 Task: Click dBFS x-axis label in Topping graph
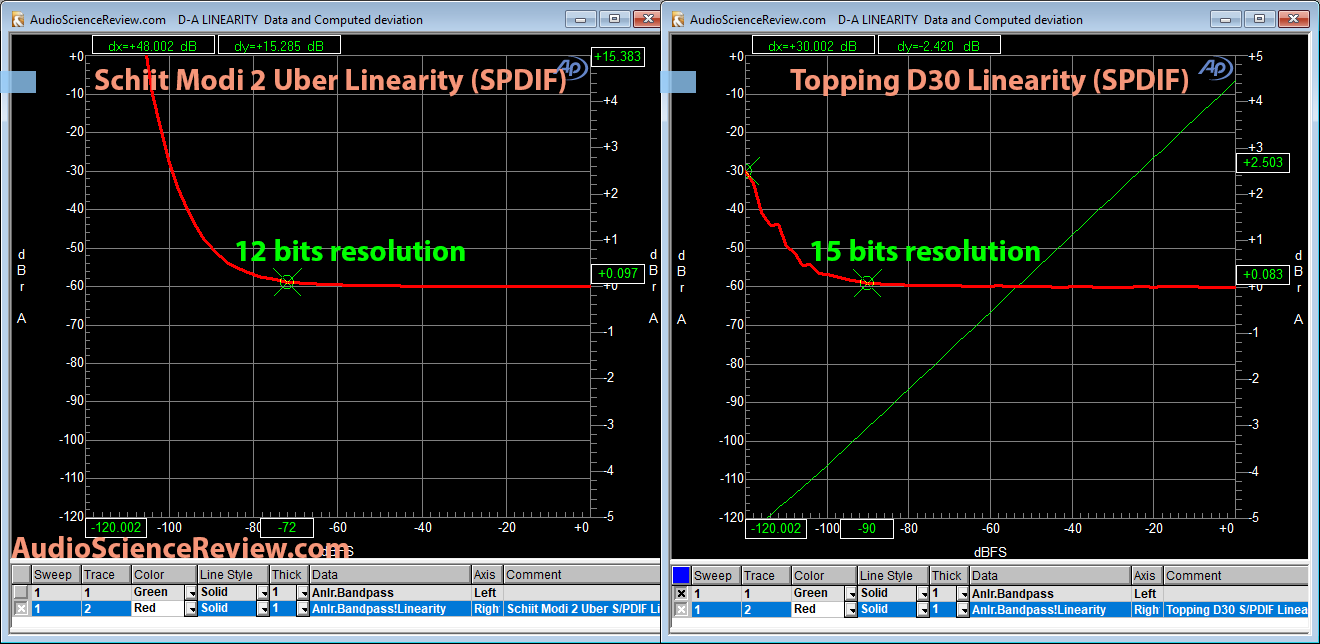988,551
